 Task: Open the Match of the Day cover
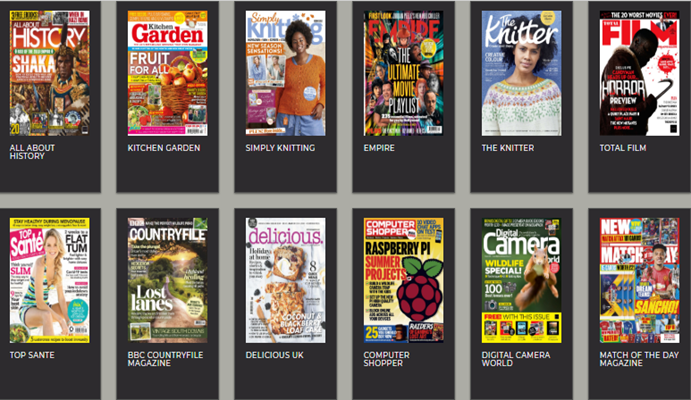639,280
